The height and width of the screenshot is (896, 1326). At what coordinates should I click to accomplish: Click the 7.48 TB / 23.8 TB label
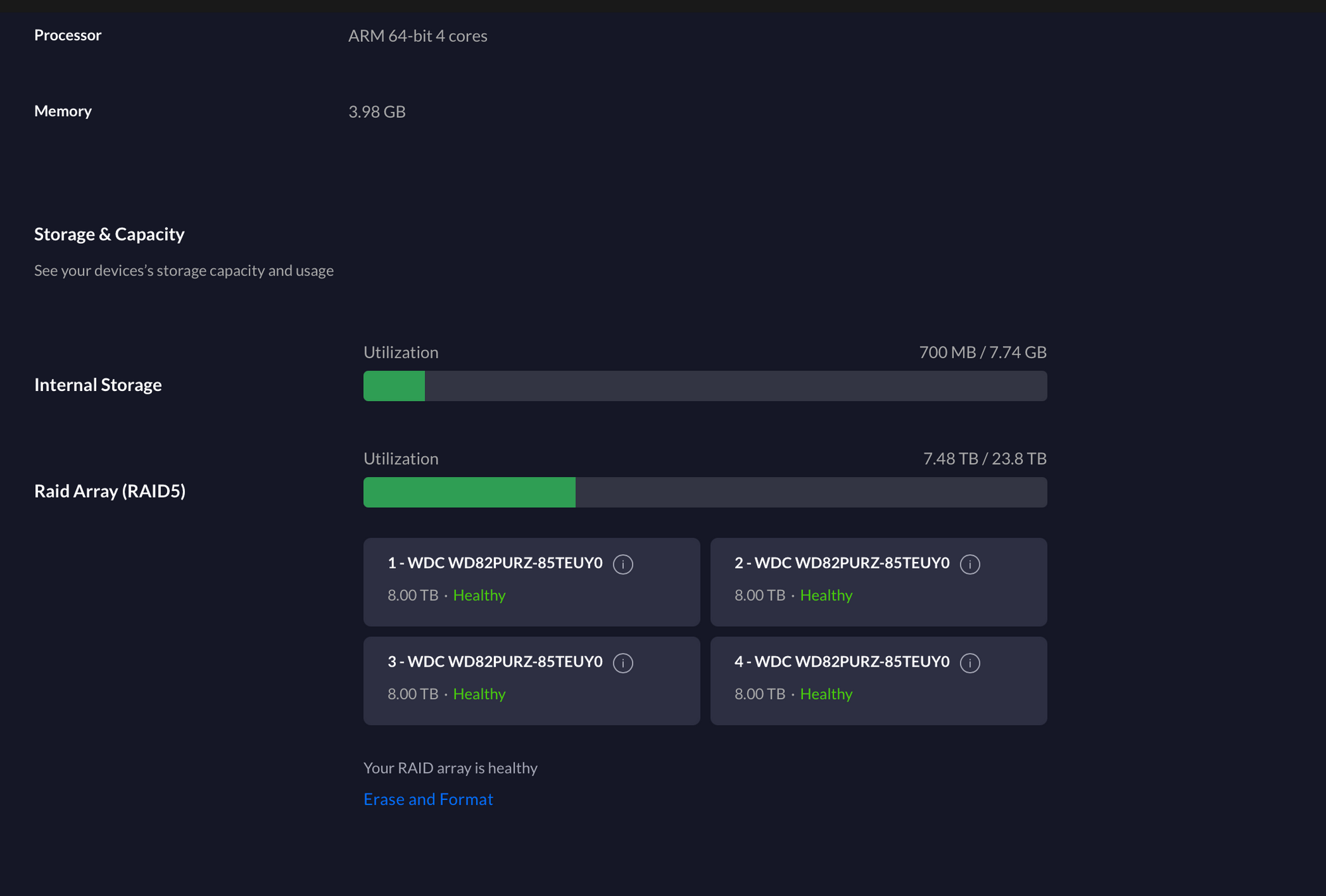pyautogui.click(x=985, y=459)
